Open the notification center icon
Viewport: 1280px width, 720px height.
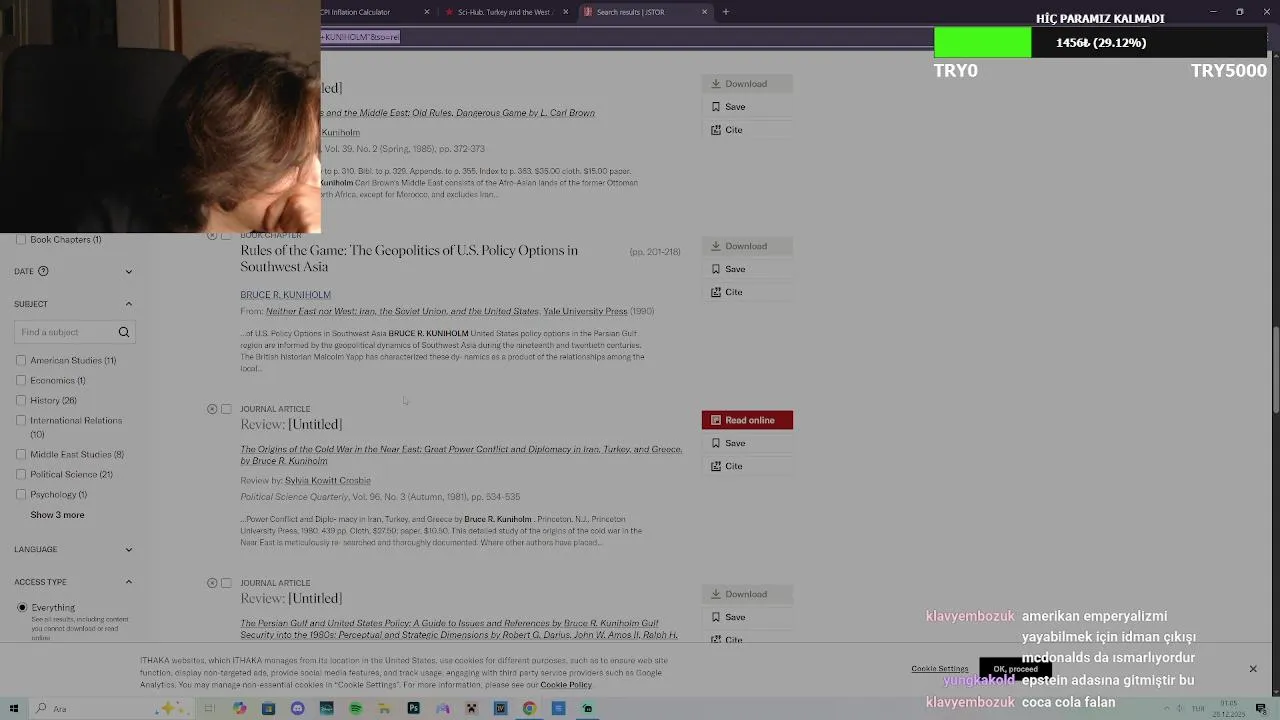tap(1261, 709)
